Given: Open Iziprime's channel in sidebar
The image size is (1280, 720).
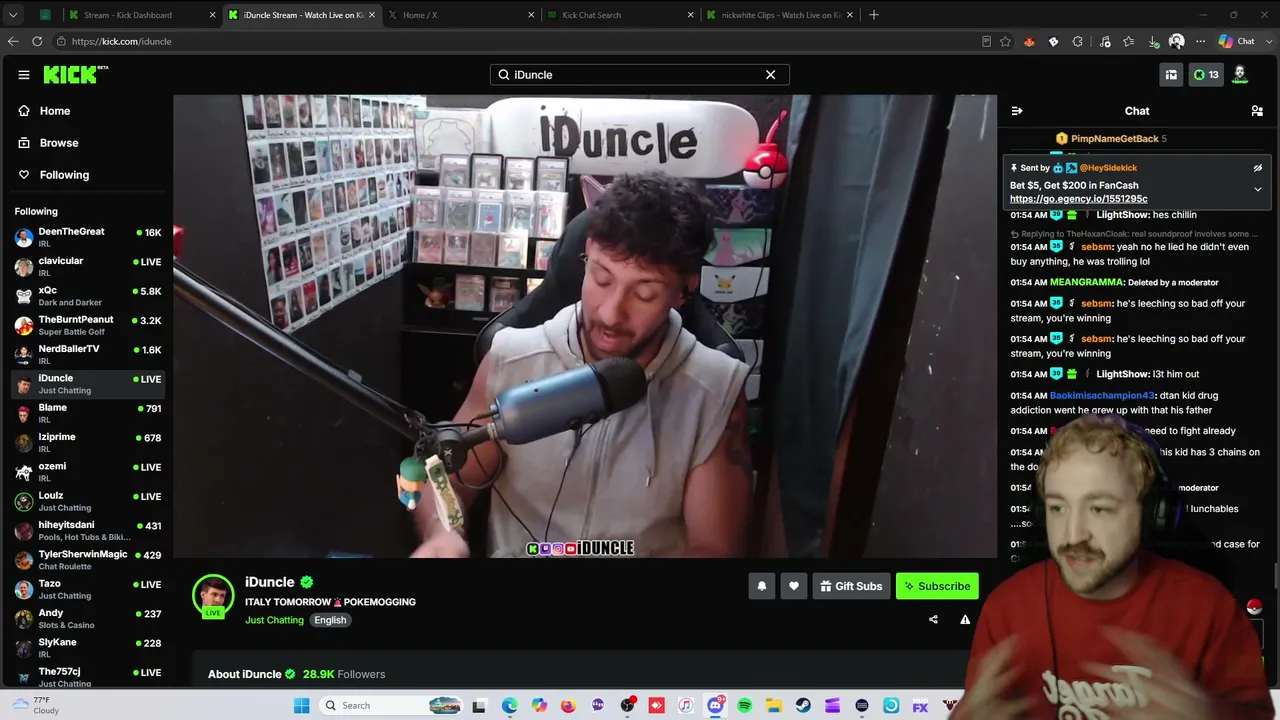Looking at the screenshot, I should point(88,442).
